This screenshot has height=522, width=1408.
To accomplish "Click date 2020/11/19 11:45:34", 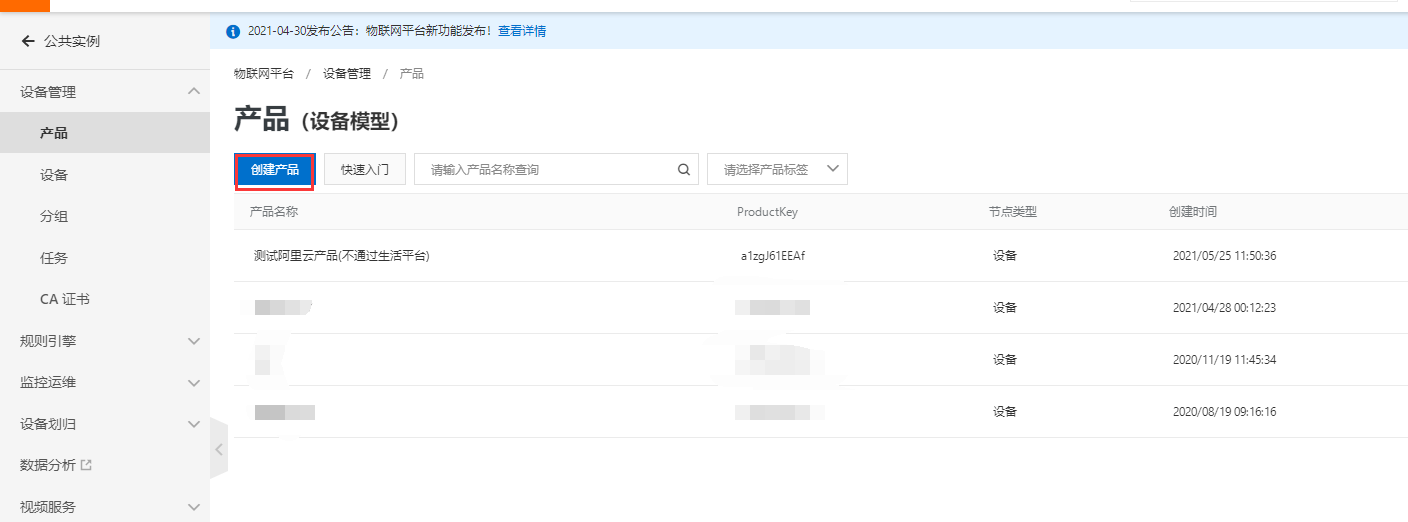I will (x=1224, y=360).
